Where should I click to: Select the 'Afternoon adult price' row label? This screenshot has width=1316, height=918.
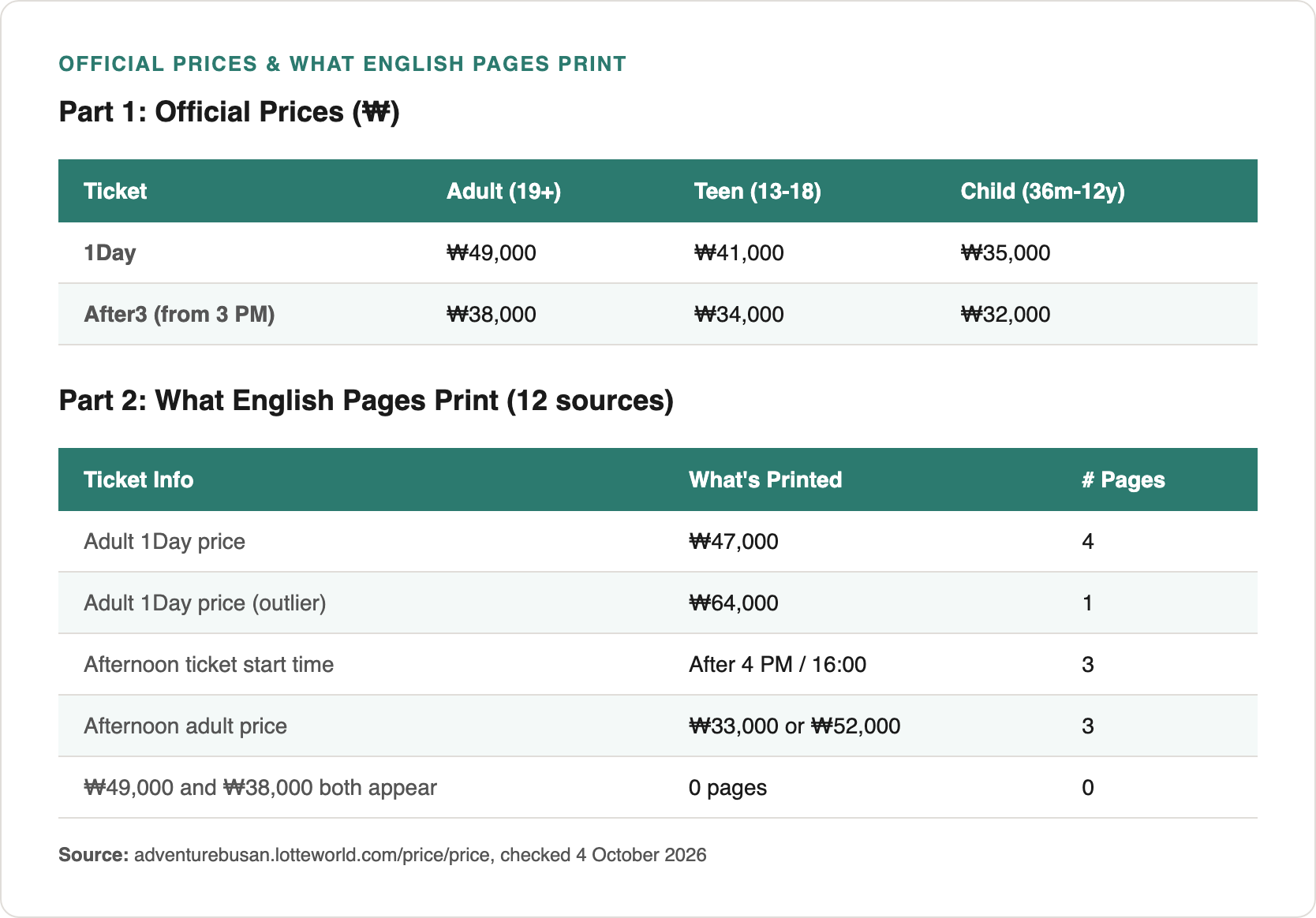click(x=185, y=726)
